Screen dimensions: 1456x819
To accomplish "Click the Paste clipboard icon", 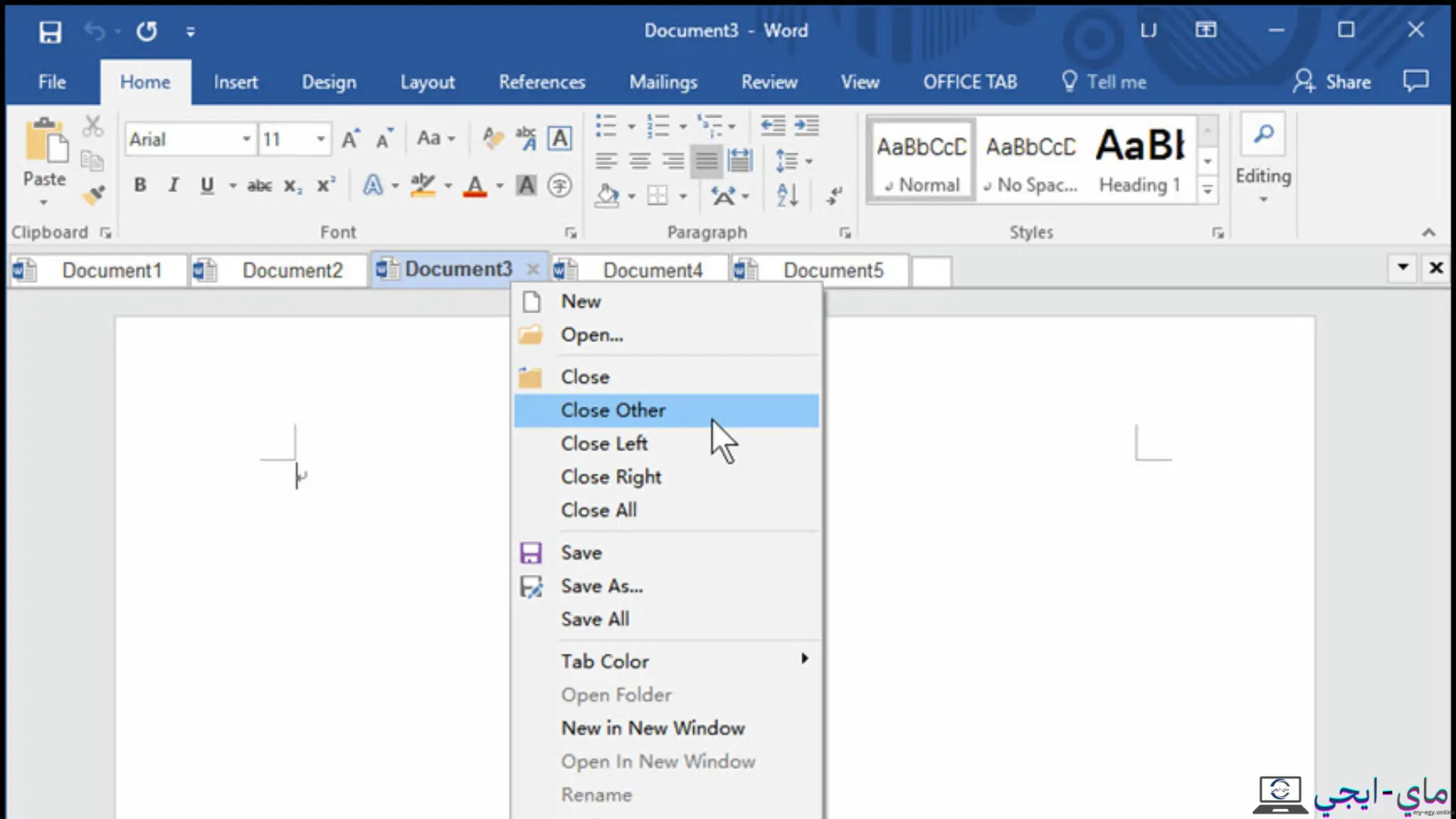I will tap(45, 141).
